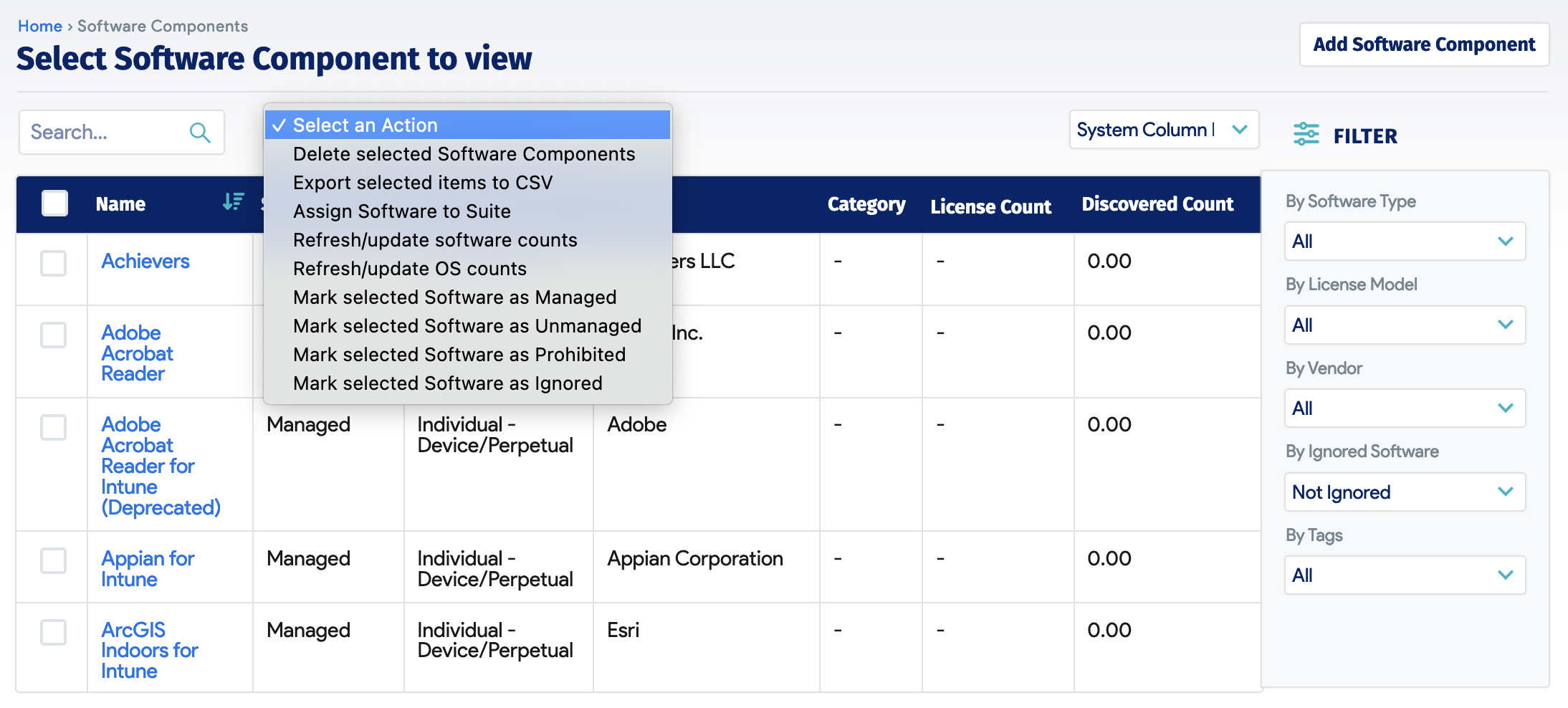The height and width of the screenshot is (708, 1568).
Task: Check the Appian for Intune row checkbox
Action: tap(52, 561)
